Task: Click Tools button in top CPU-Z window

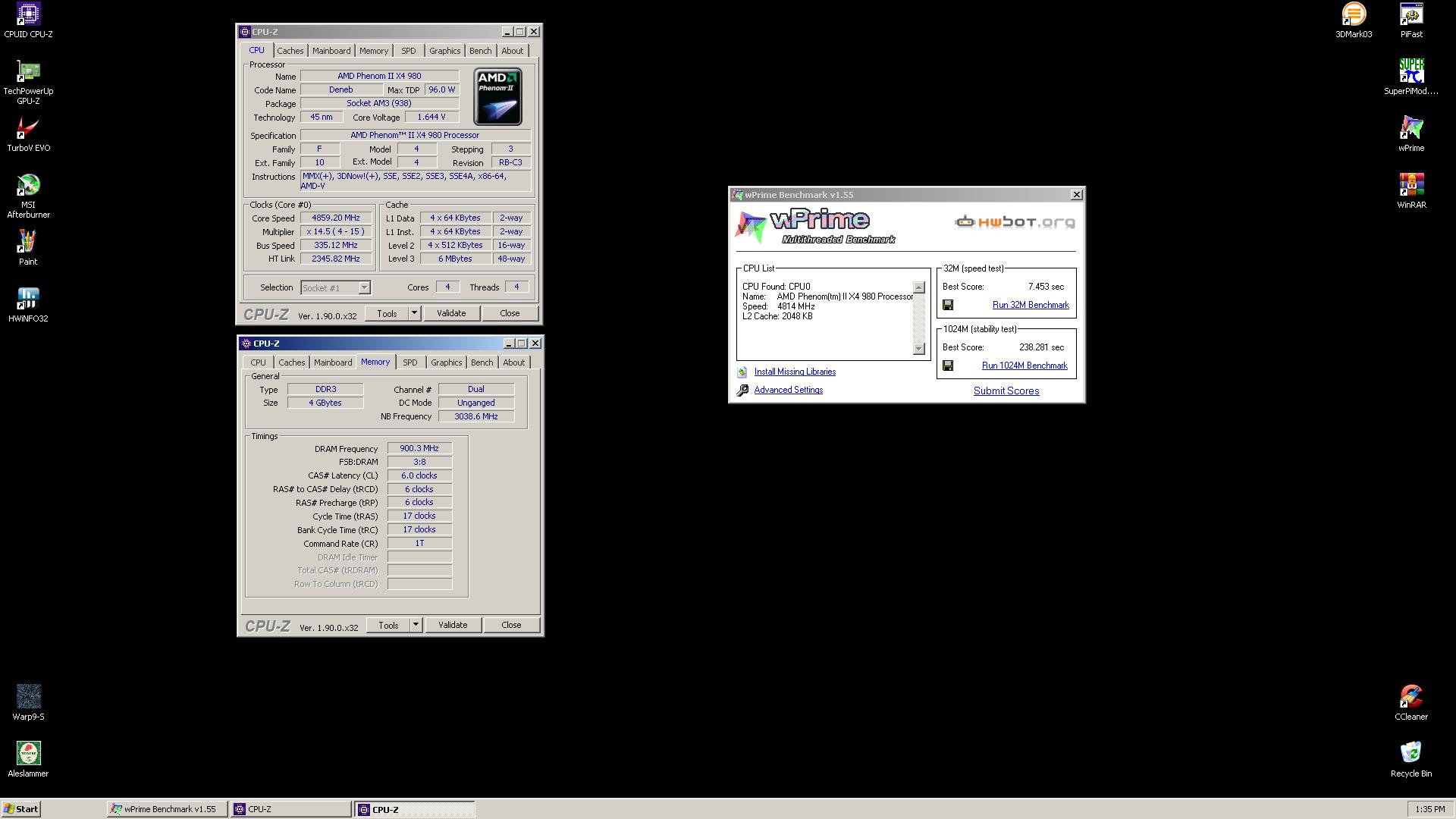Action: (387, 313)
